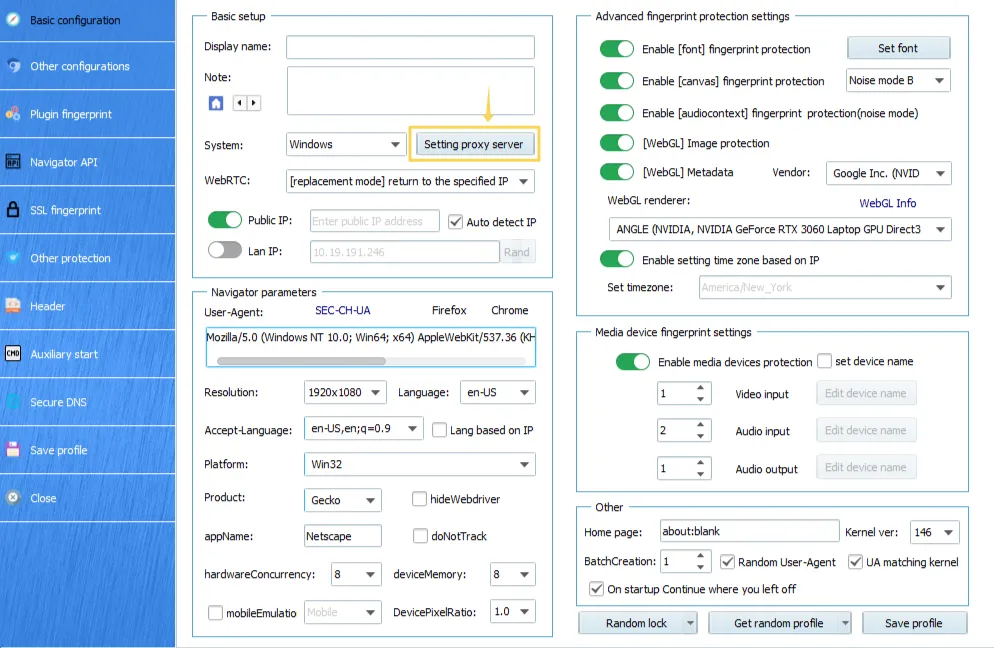Click the Auxiliary start CMD icon

pyautogui.click(x=13, y=353)
